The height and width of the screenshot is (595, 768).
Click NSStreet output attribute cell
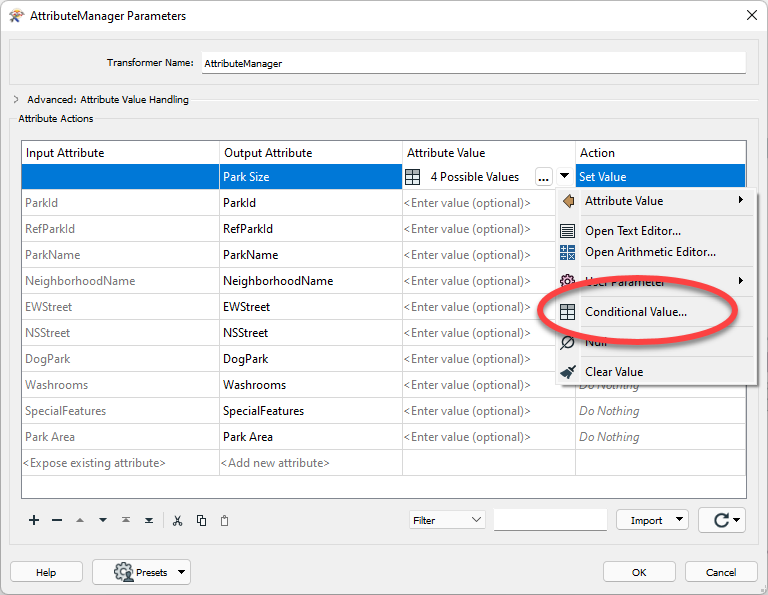click(311, 333)
